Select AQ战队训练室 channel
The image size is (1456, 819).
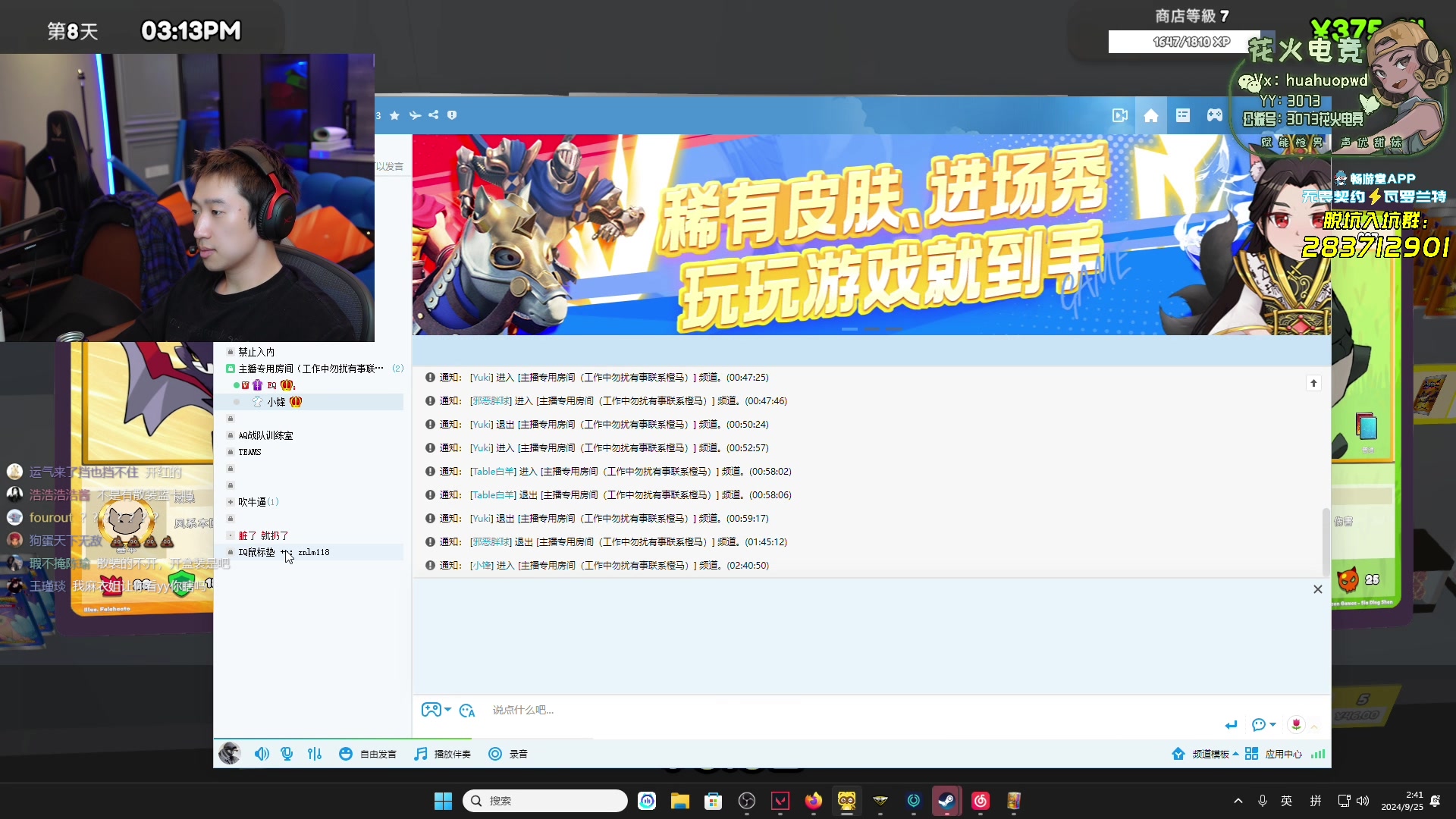[x=265, y=435]
